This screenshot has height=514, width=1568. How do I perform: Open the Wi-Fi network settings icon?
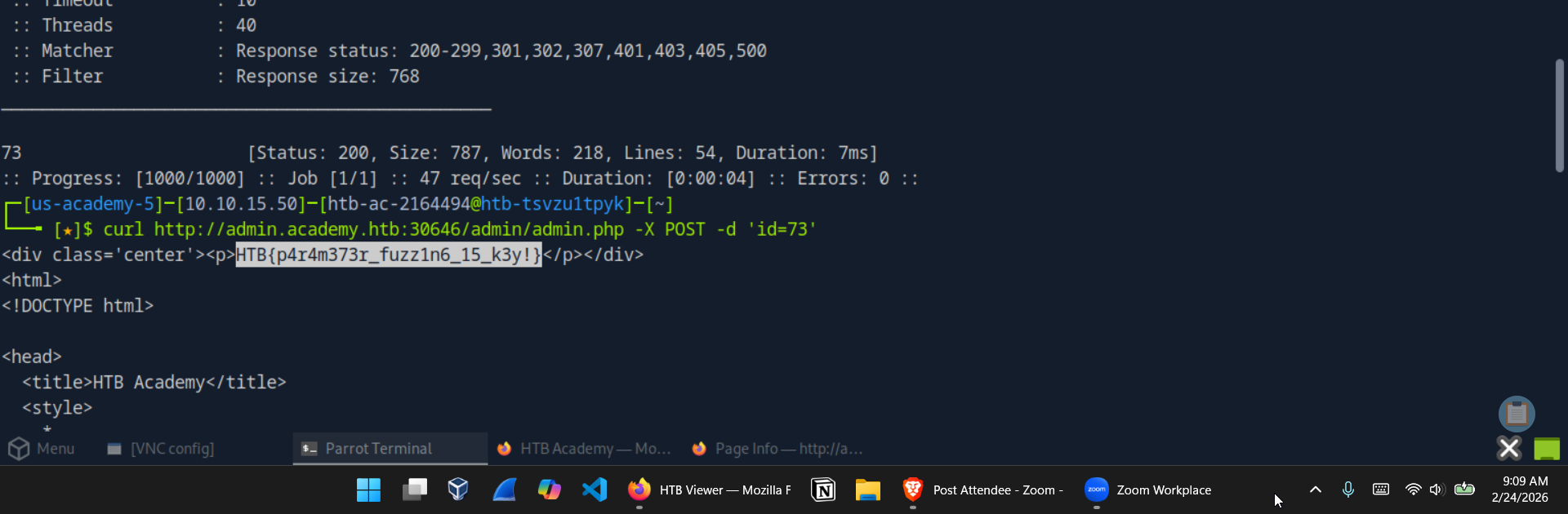(1413, 490)
